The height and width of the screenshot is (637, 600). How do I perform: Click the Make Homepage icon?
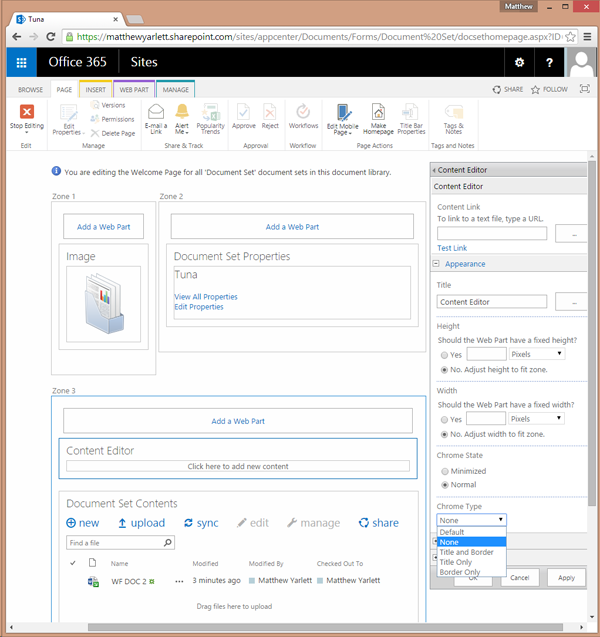click(378, 112)
